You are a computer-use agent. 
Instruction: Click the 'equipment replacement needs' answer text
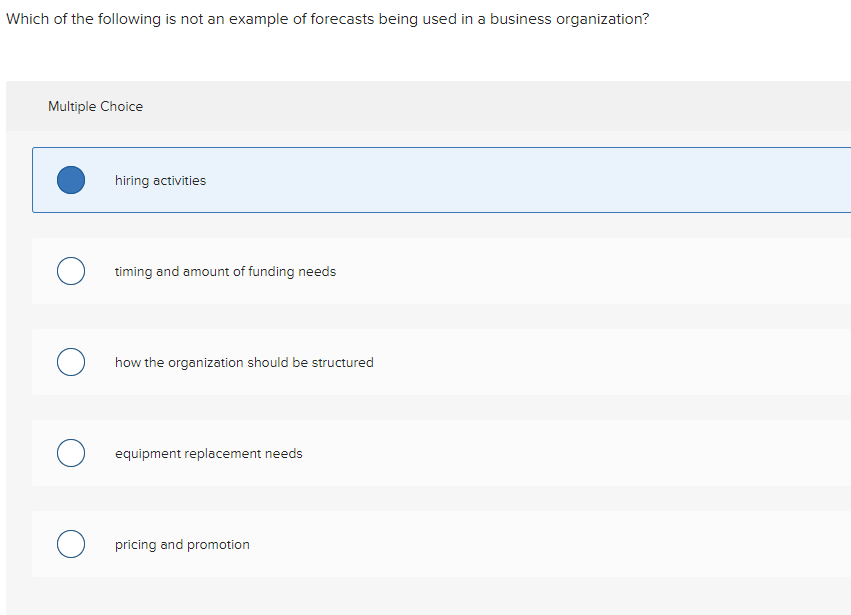(x=208, y=454)
